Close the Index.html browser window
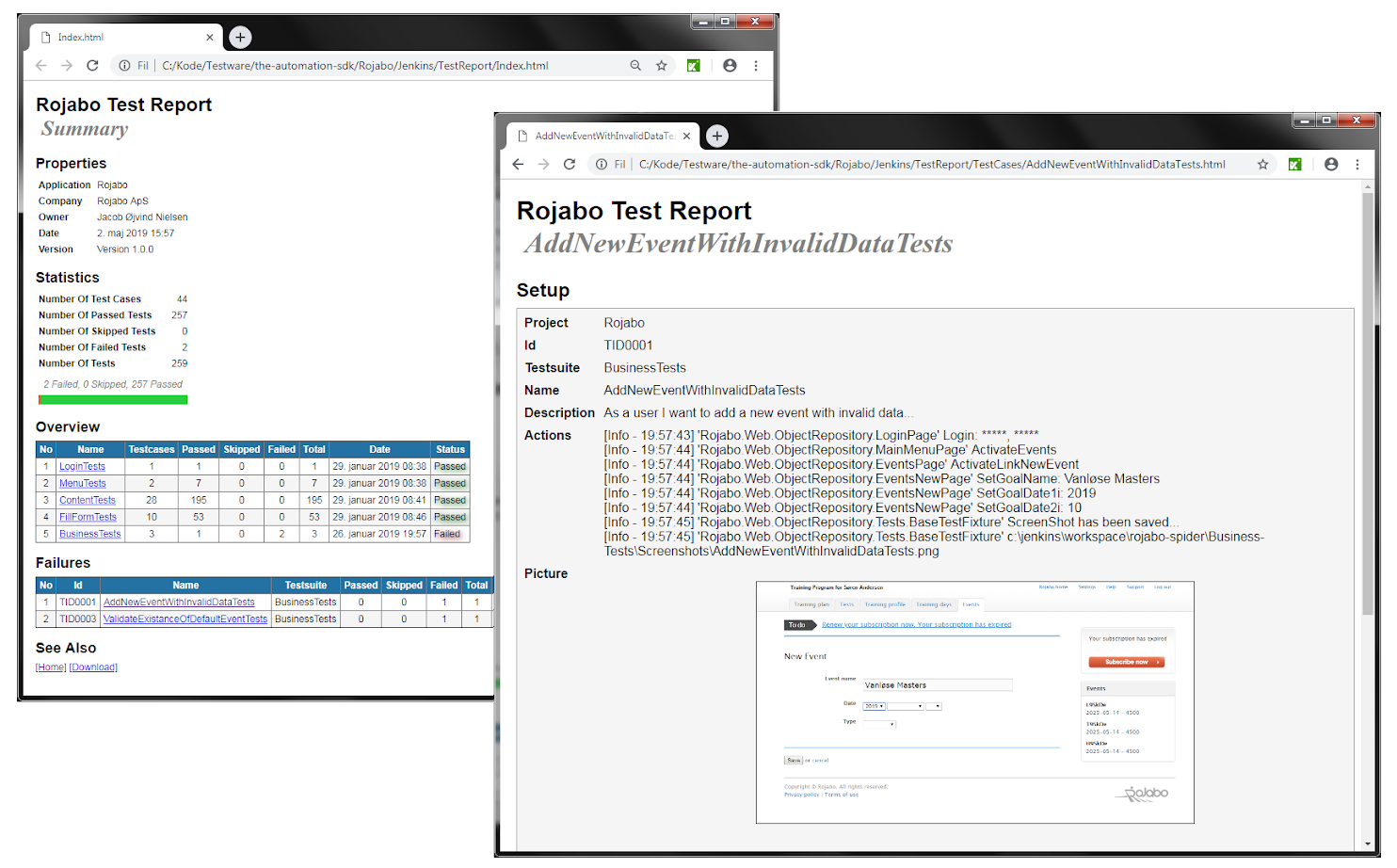The height and width of the screenshot is (868, 1397). point(755,22)
